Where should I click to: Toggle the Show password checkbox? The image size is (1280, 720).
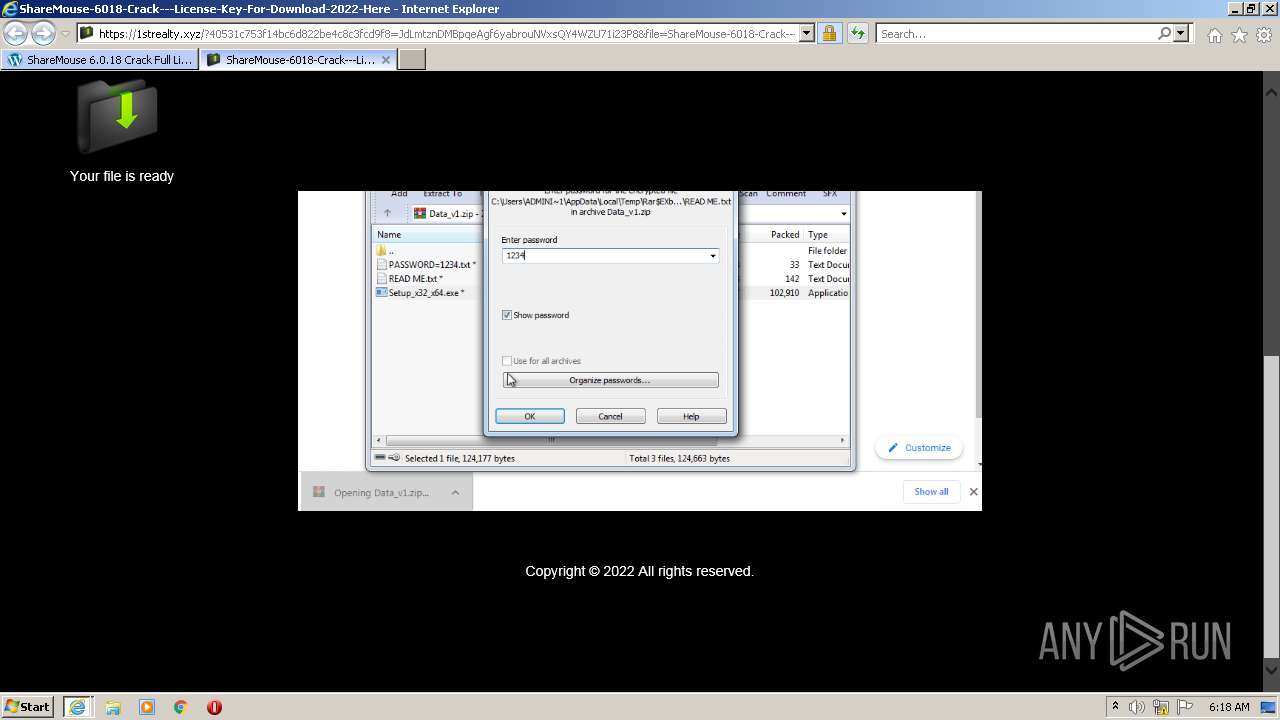(507, 315)
